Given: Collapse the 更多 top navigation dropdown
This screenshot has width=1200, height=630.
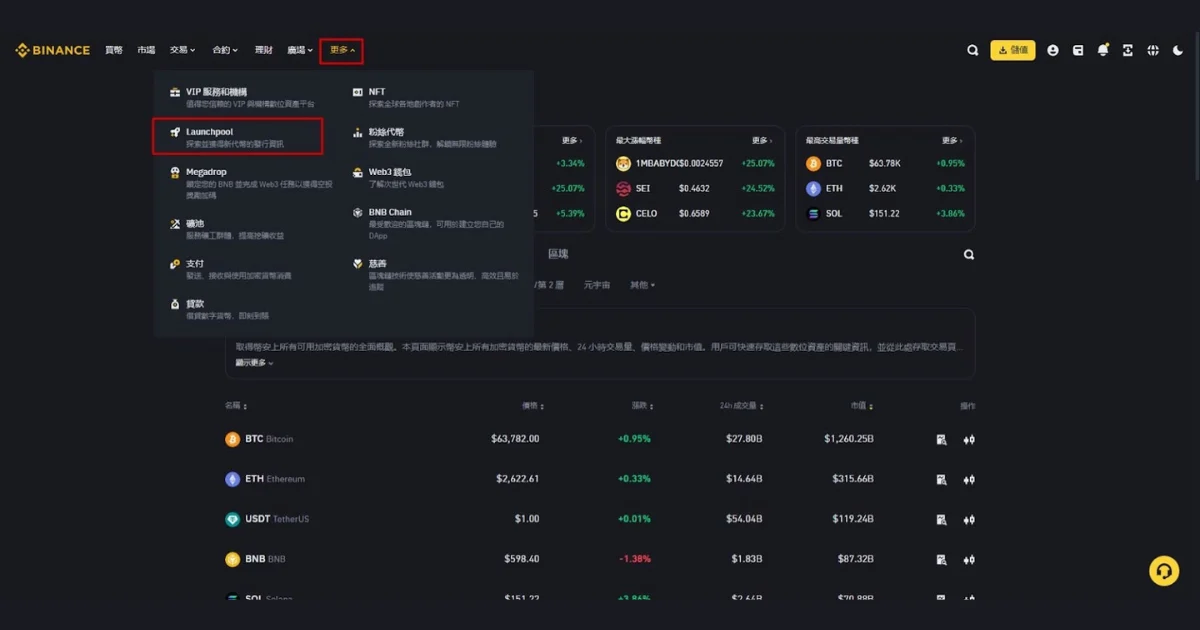Looking at the screenshot, I should click(342, 50).
